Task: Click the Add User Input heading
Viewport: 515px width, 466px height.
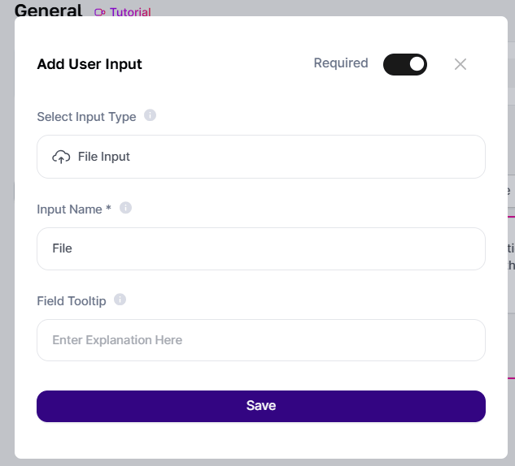Action: click(x=89, y=64)
